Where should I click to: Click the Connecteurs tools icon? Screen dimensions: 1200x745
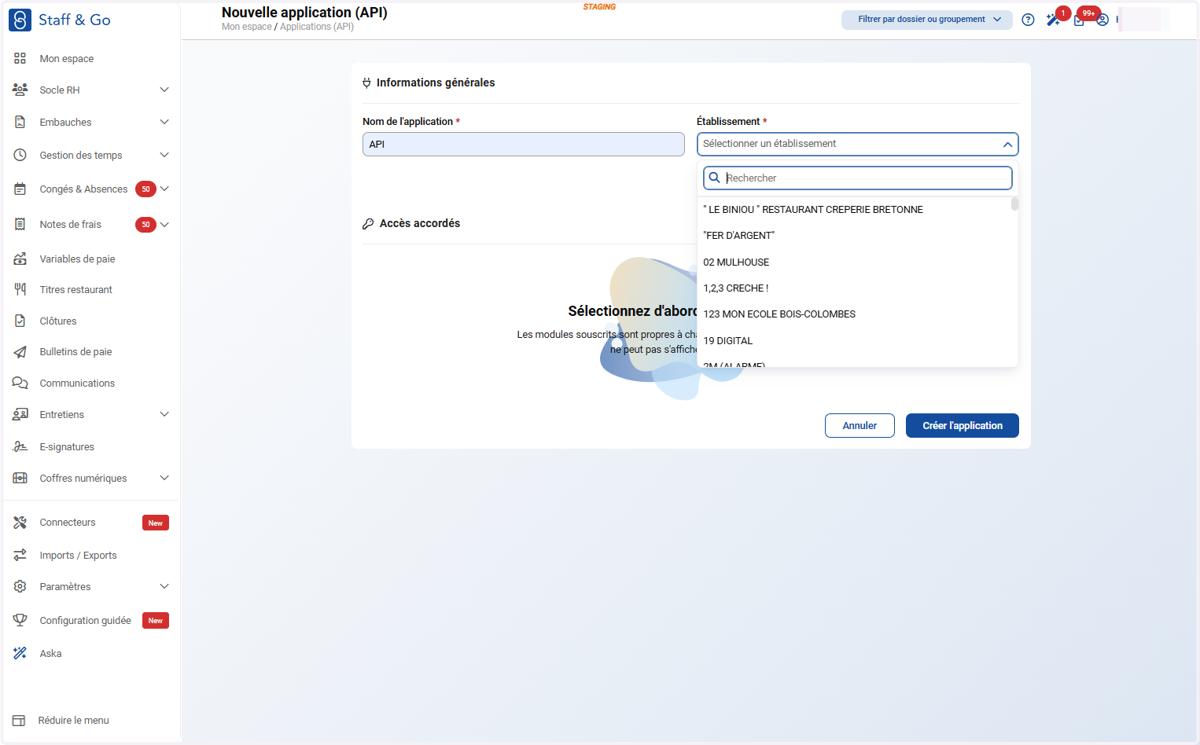click(x=20, y=522)
